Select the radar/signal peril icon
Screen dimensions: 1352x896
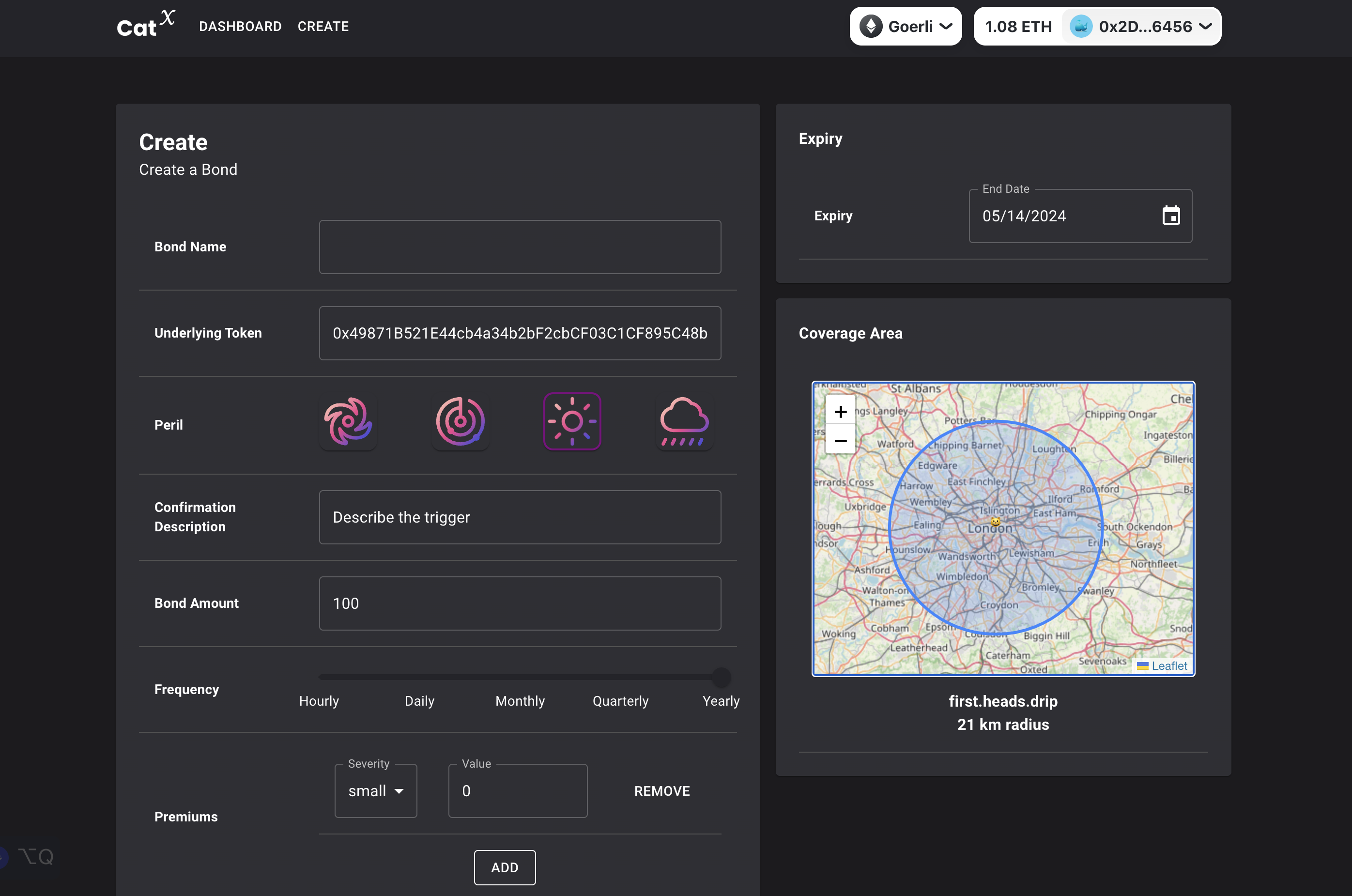point(460,421)
